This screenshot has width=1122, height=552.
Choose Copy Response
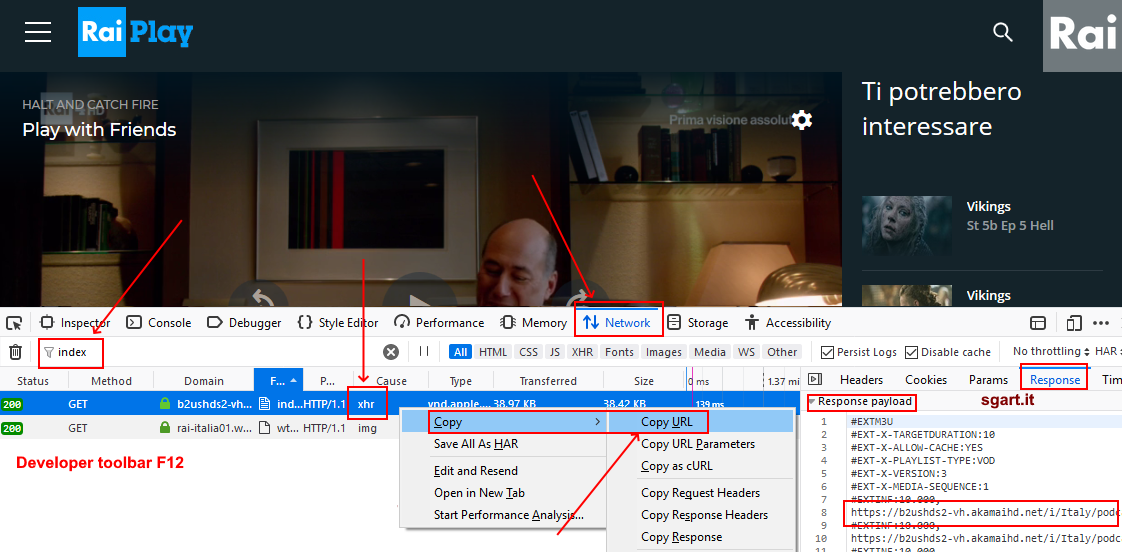click(x=681, y=537)
